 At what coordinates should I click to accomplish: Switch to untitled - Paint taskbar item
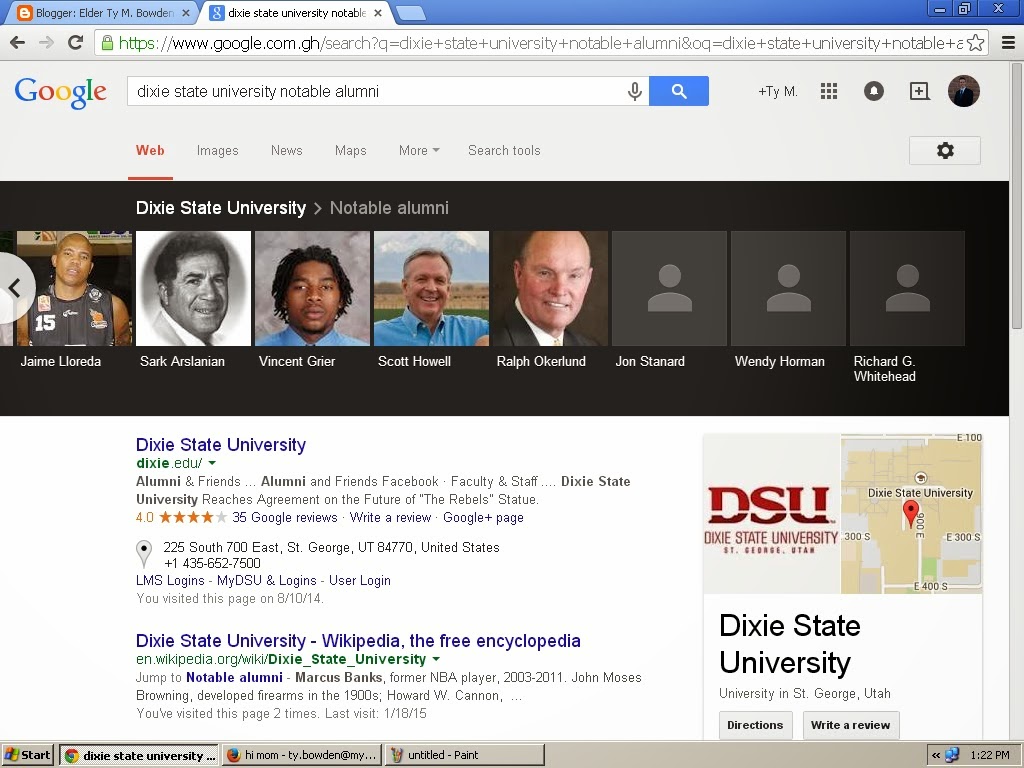[x=464, y=755]
